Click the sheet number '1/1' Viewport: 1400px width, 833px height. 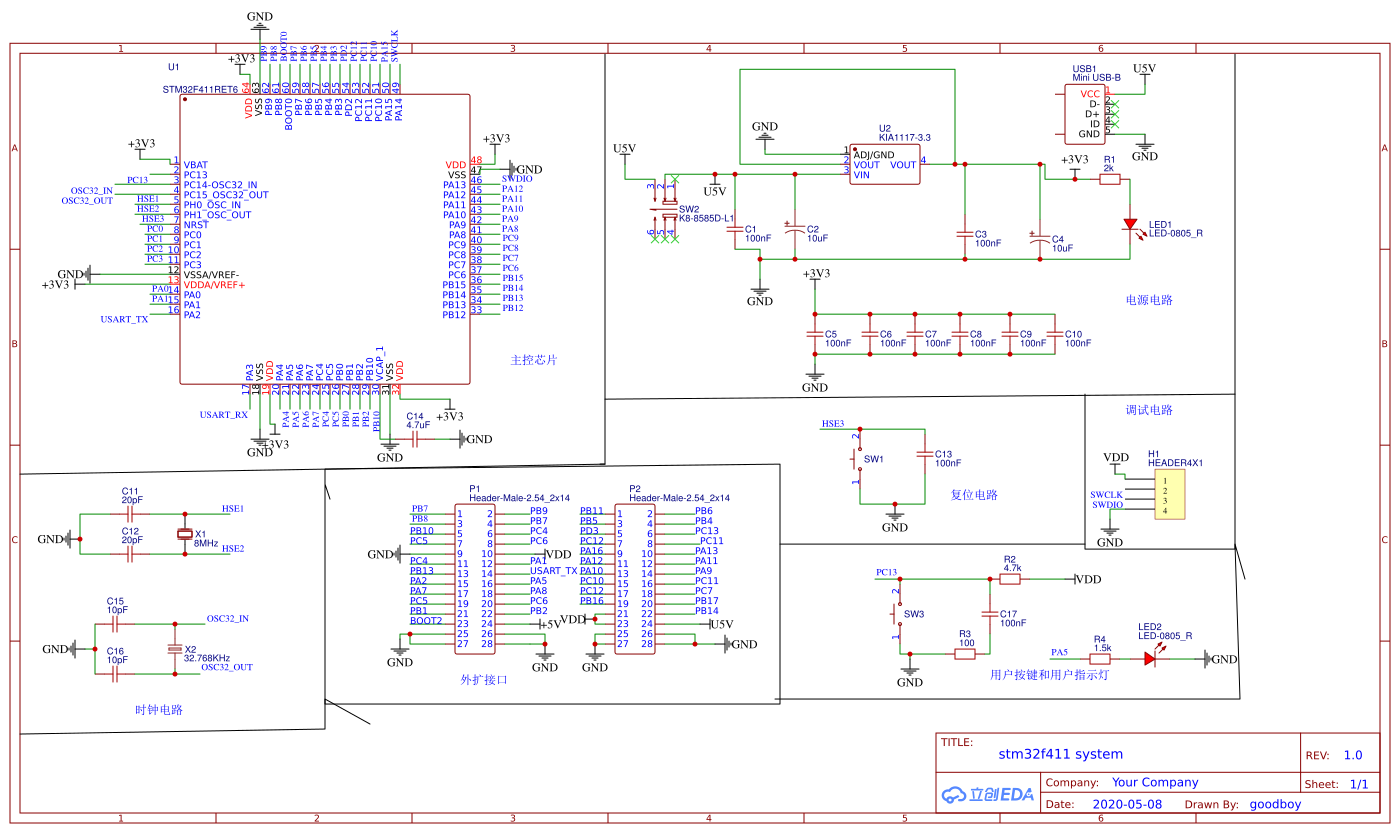click(1359, 785)
